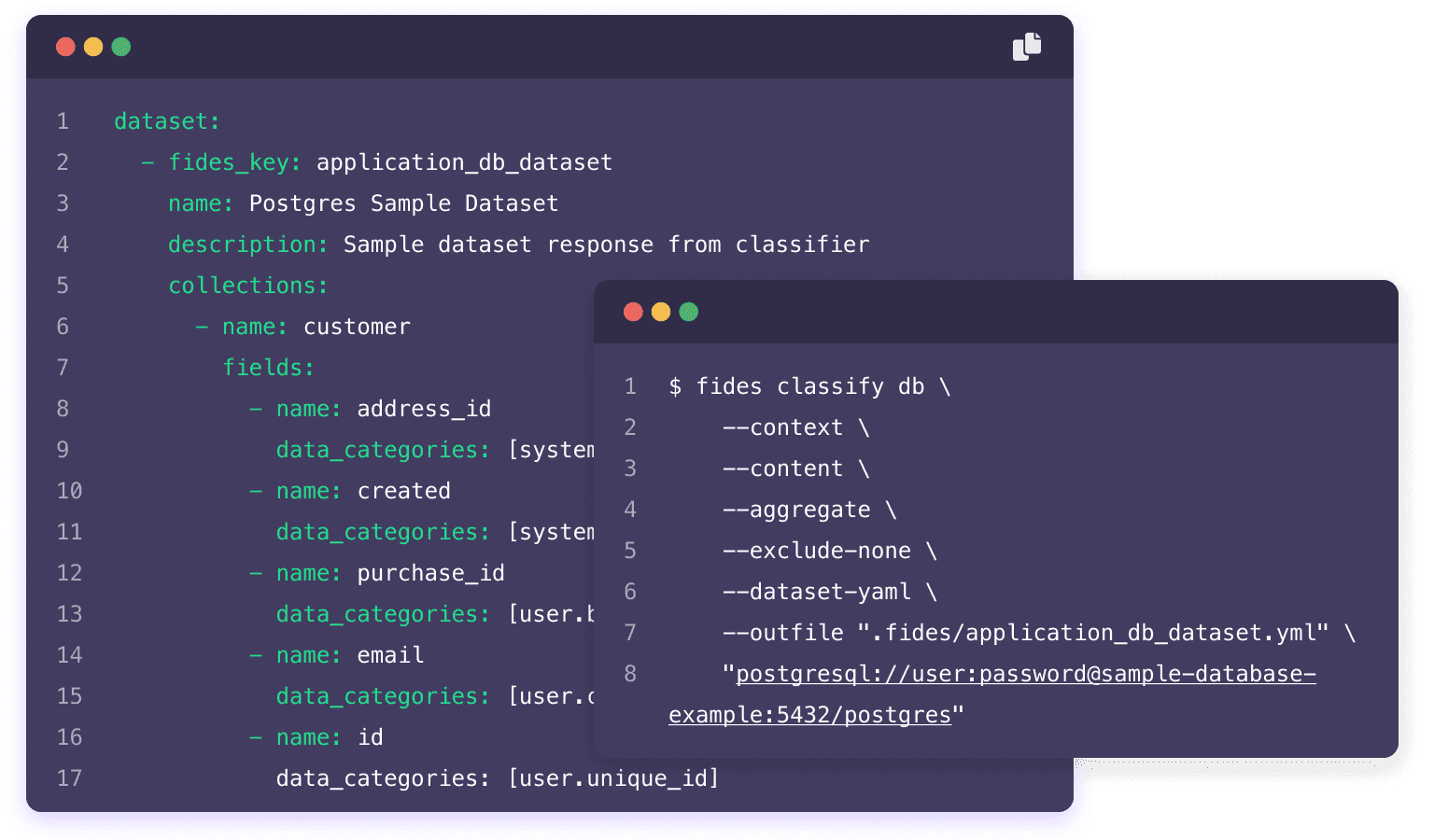Click green maximize dot of terminal window

point(689,312)
